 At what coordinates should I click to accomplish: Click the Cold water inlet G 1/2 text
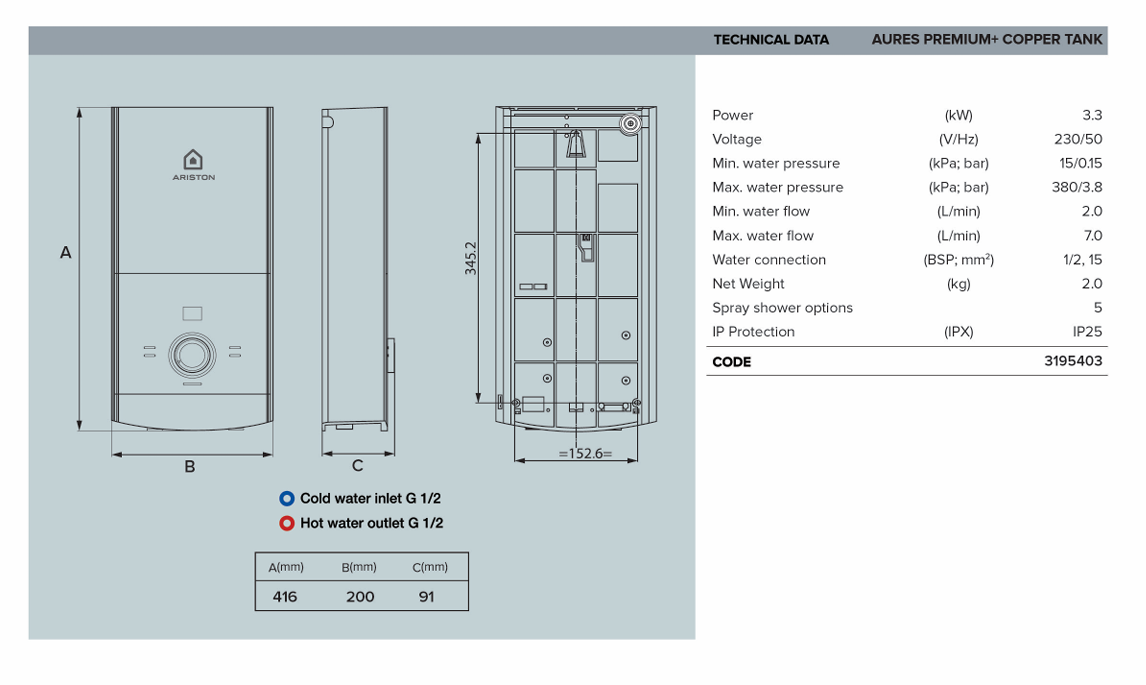371,499
